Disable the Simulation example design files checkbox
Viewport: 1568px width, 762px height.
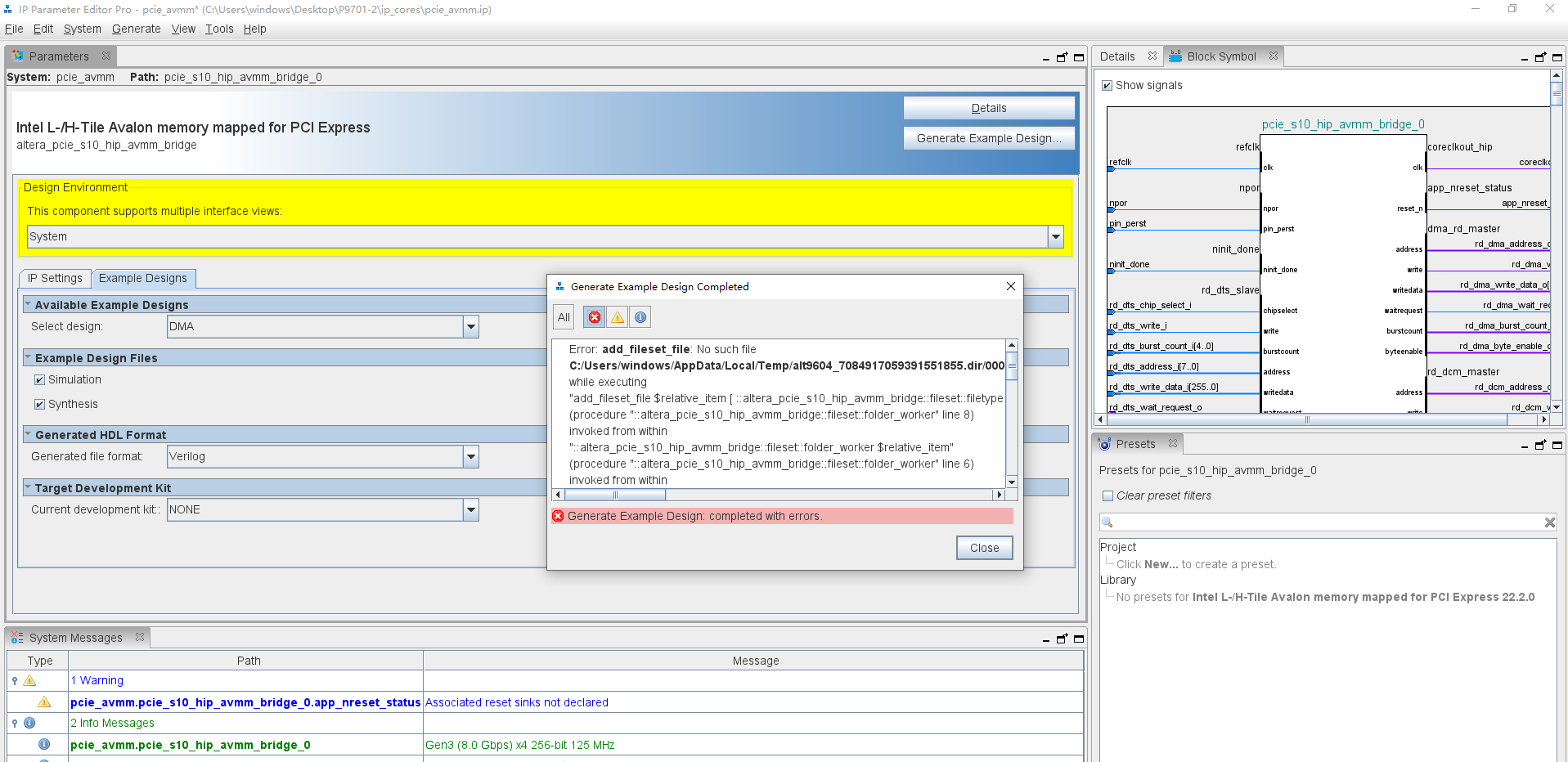39,379
